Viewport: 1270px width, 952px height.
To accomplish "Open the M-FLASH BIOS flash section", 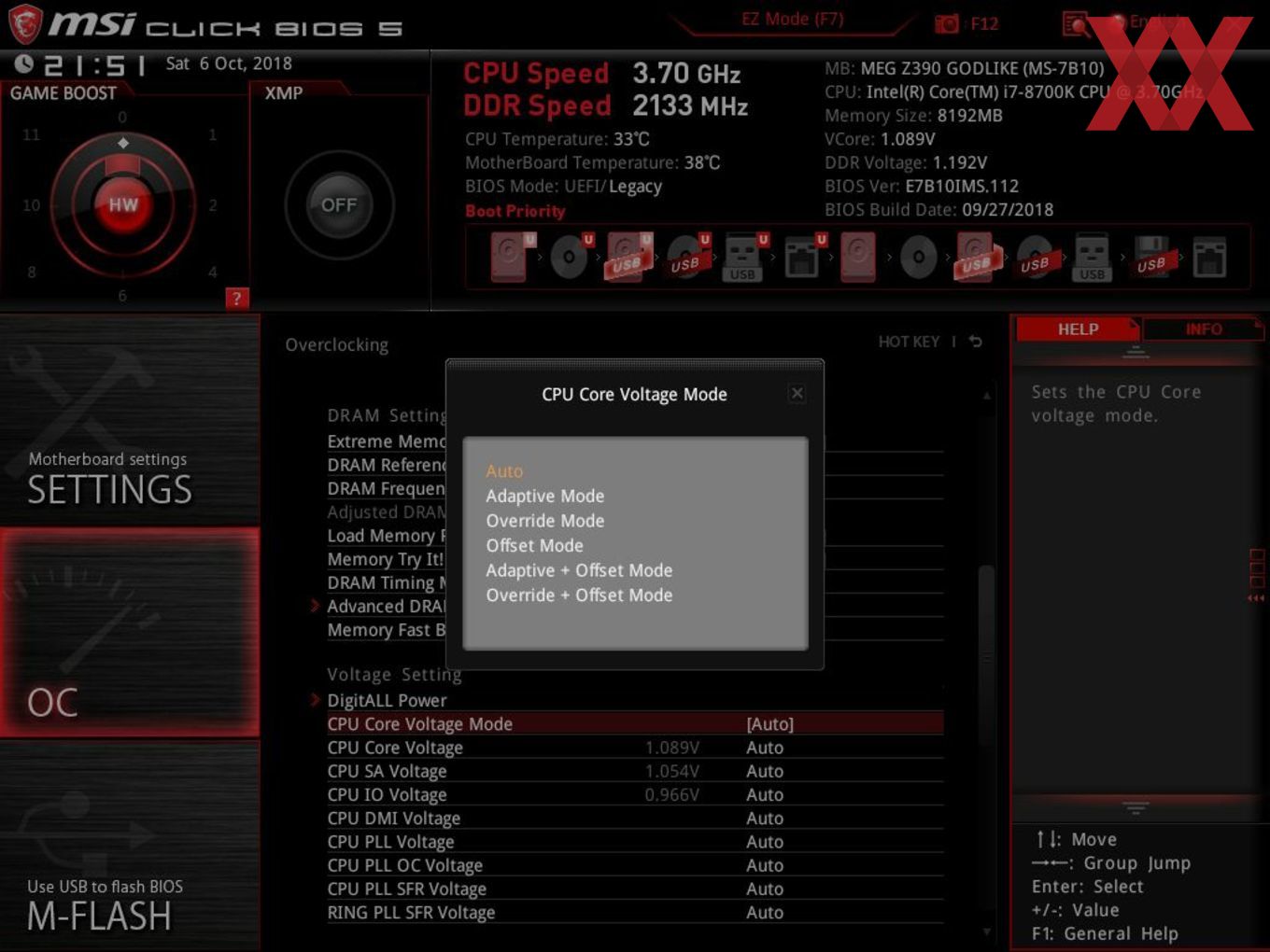I will [x=130, y=846].
